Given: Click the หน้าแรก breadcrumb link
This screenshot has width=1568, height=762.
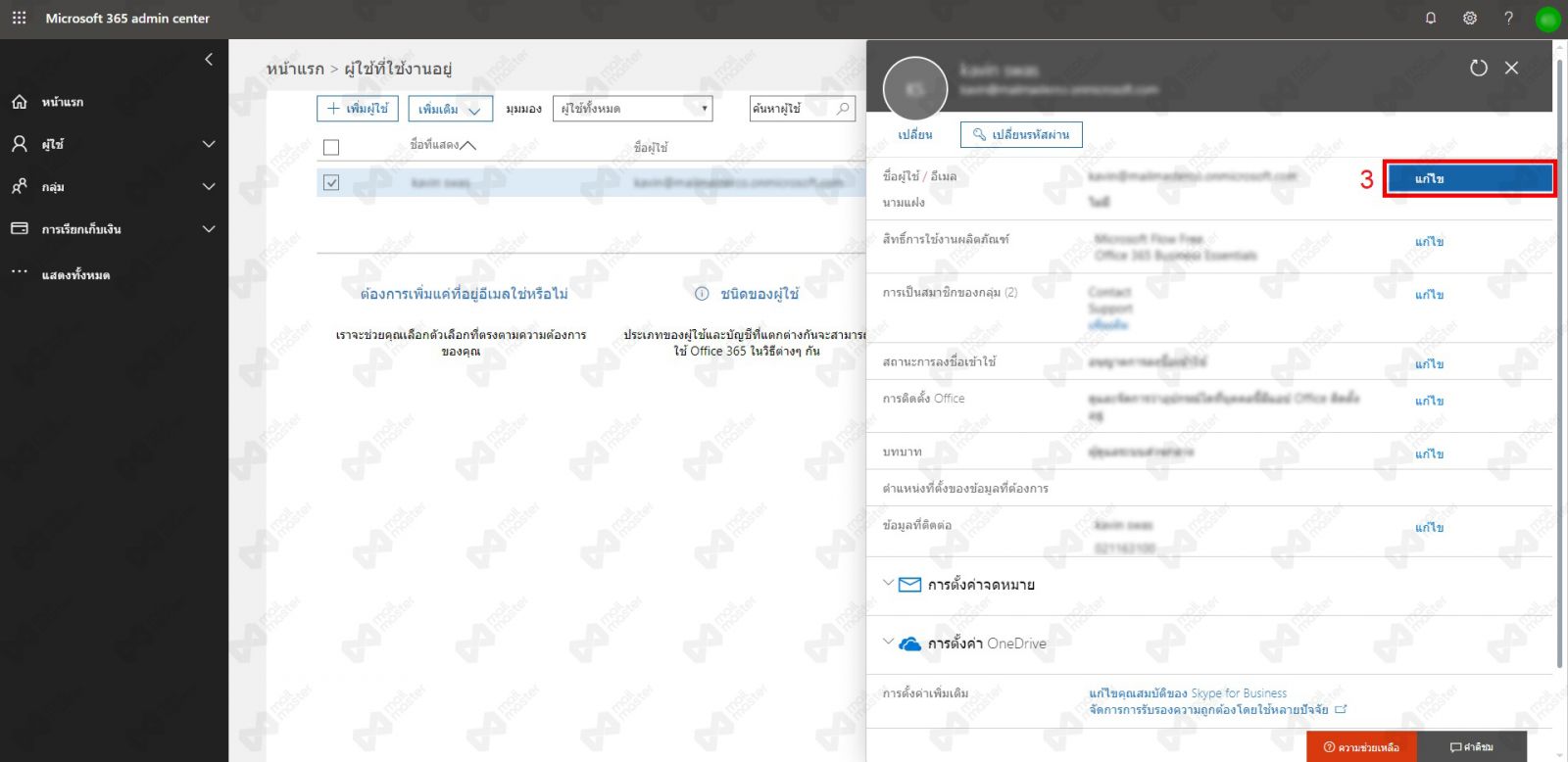Looking at the screenshot, I should pyautogui.click(x=295, y=69).
